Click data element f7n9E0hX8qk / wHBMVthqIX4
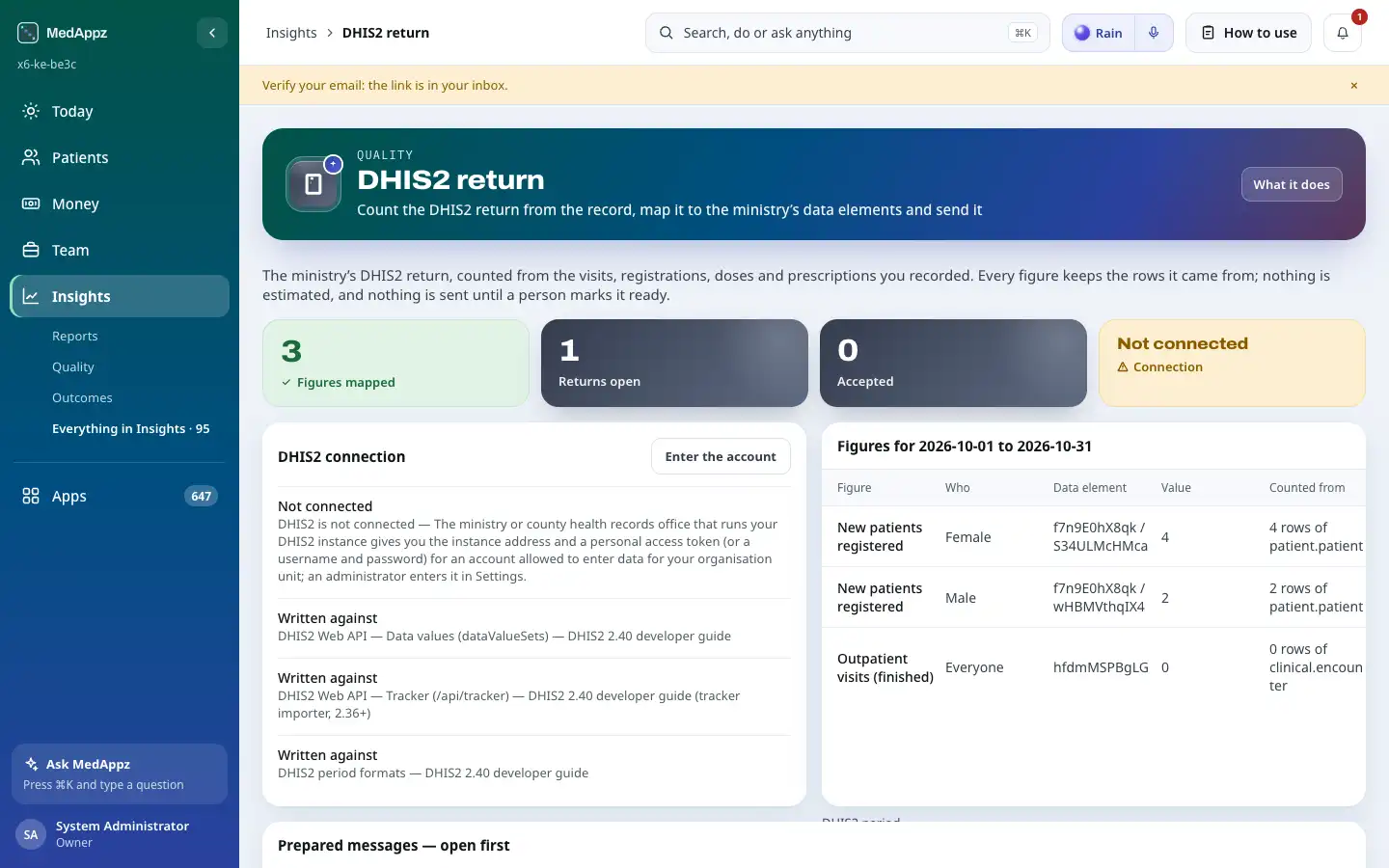Viewport: 1389px width, 868px height. pos(1099,597)
